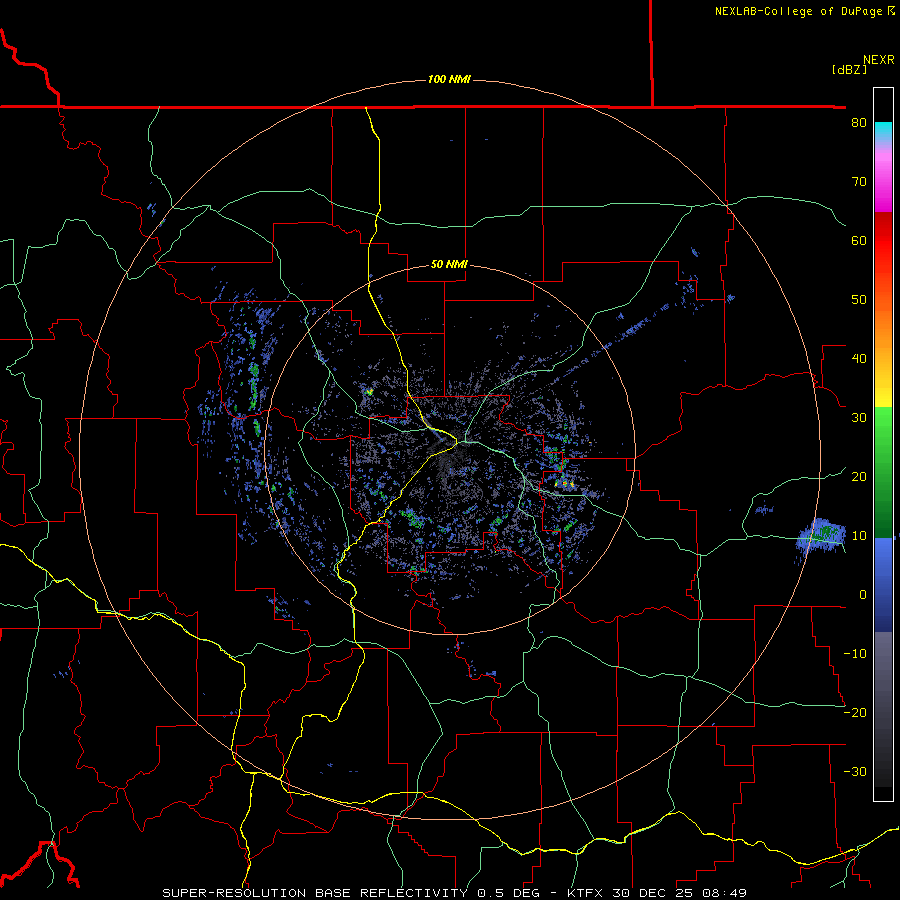Click the radar site center where highways converge
The width and height of the screenshot is (900, 900).
pyautogui.click(x=458, y=442)
